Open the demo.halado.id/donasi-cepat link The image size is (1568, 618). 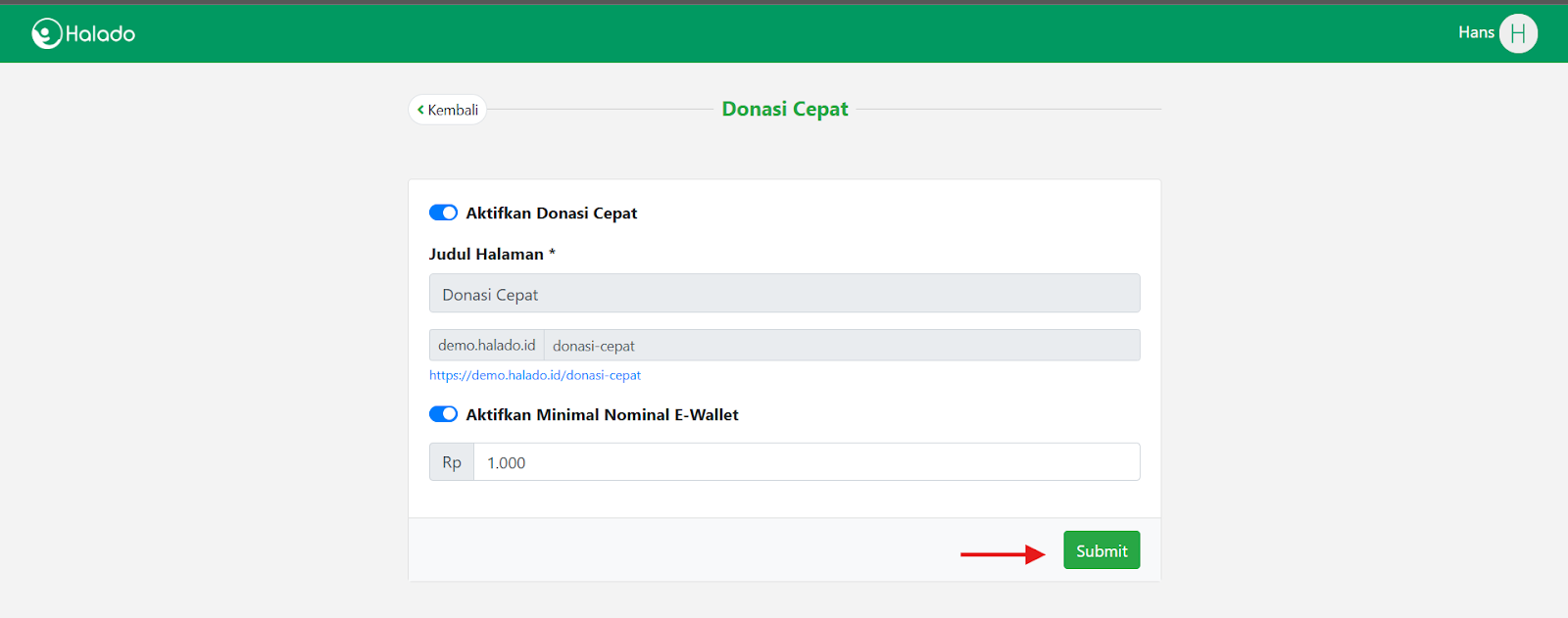[x=535, y=375]
